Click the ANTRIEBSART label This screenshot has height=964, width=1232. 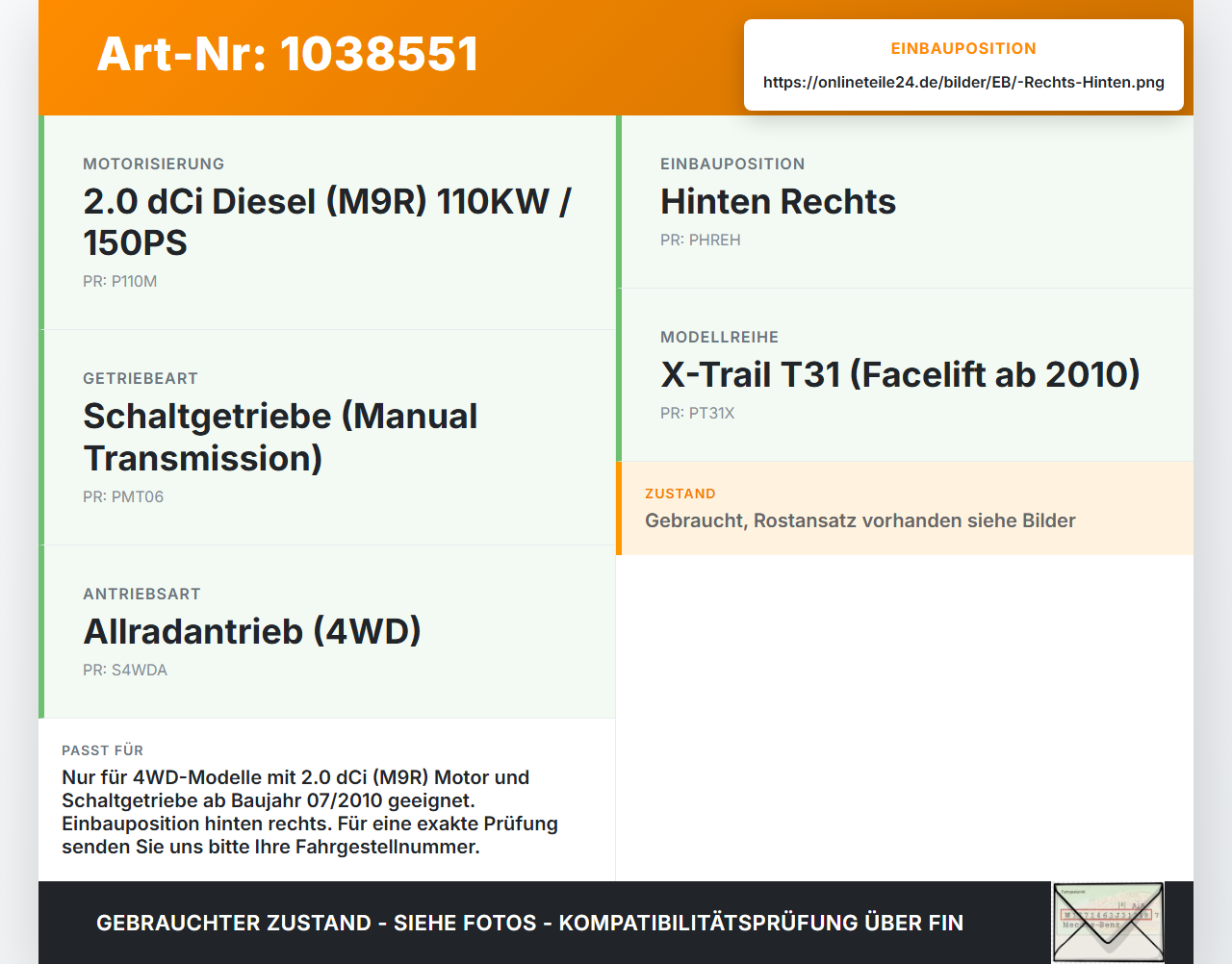coord(141,595)
